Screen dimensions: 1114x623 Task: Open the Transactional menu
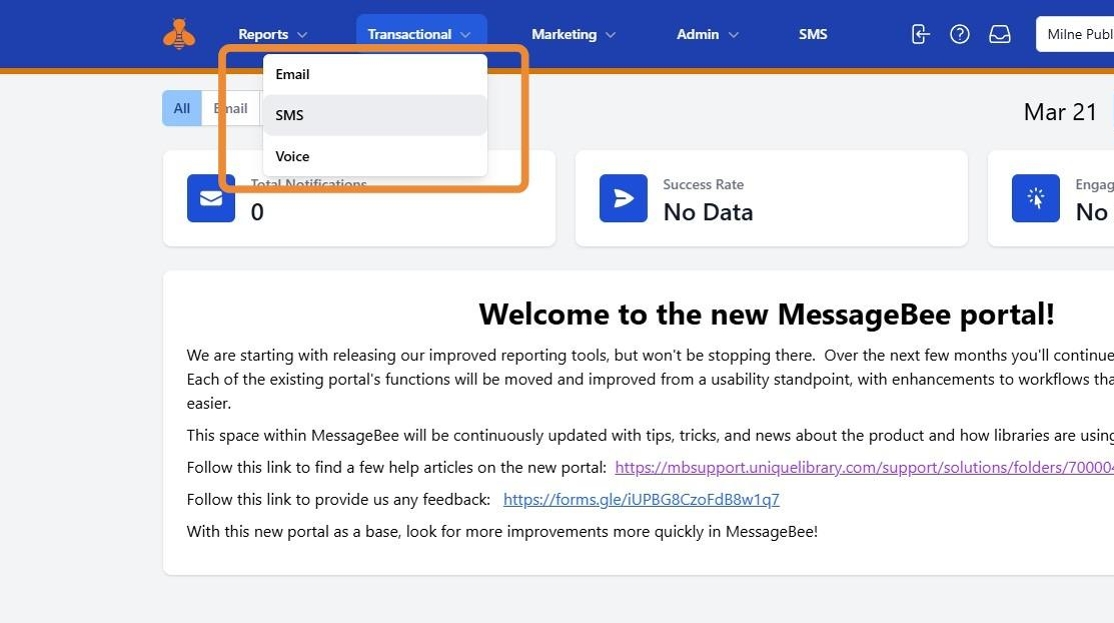[419, 34]
